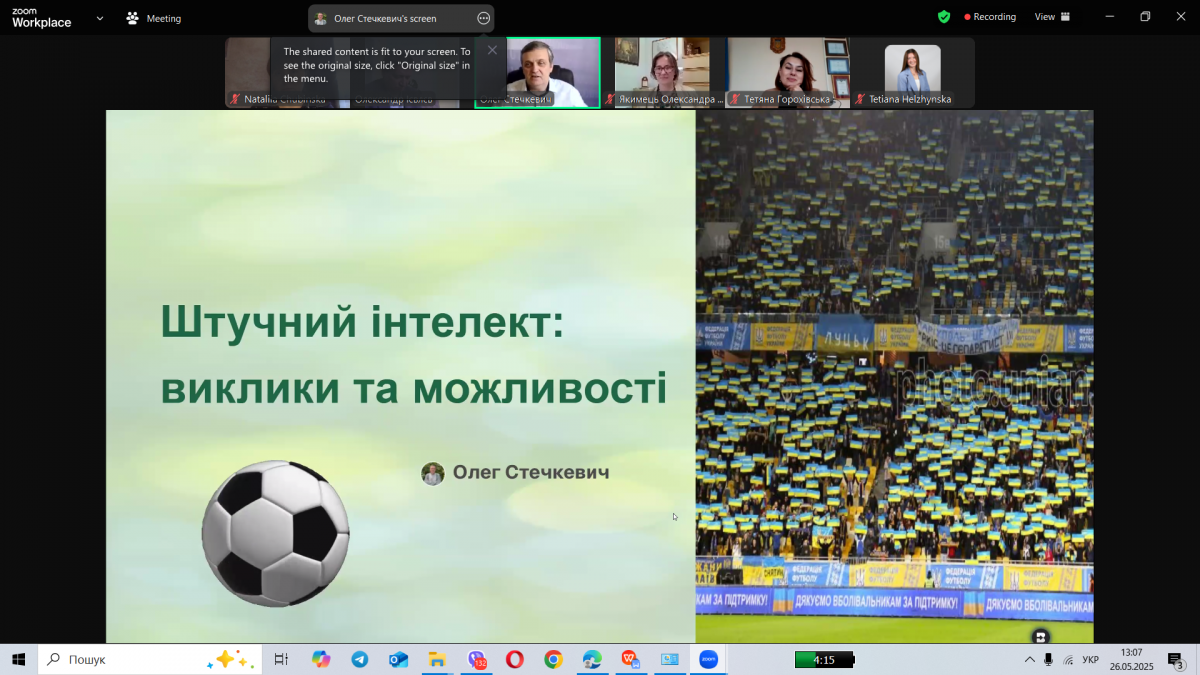Dismiss the shared content fit tooltip
The height and width of the screenshot is (675, 1200).
tap(492, 50)
